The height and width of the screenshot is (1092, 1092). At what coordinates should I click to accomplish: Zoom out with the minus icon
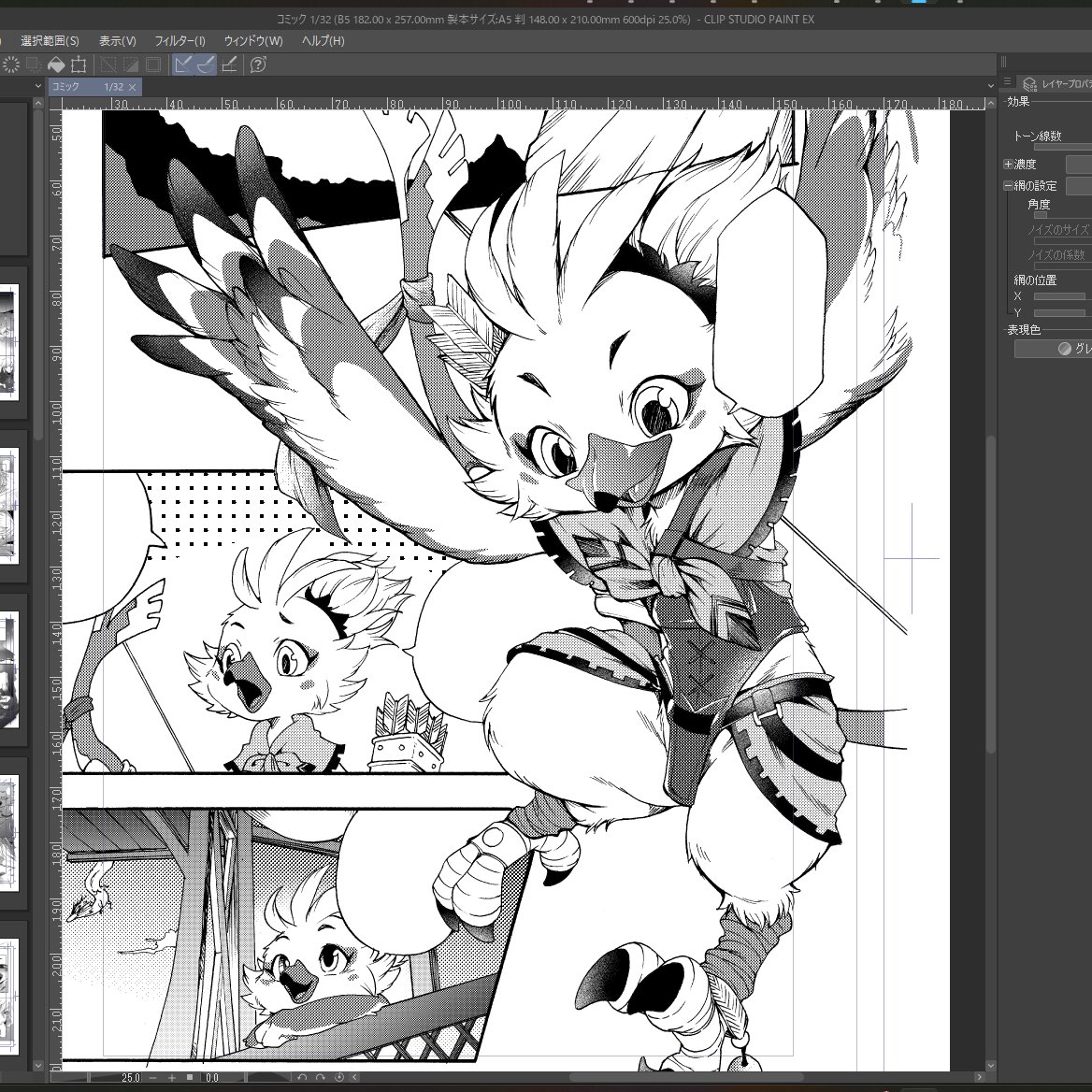[x=153, y=1077]
